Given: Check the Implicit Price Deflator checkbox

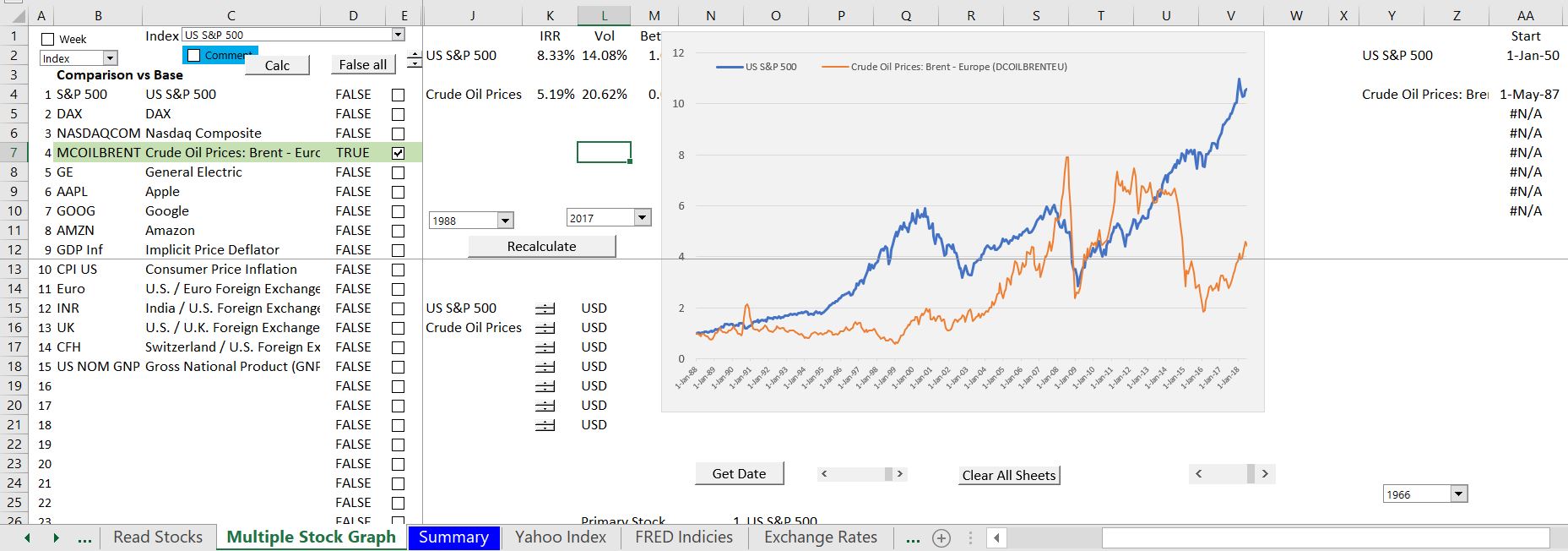Looking at the screenshot, I should point(398,250).
